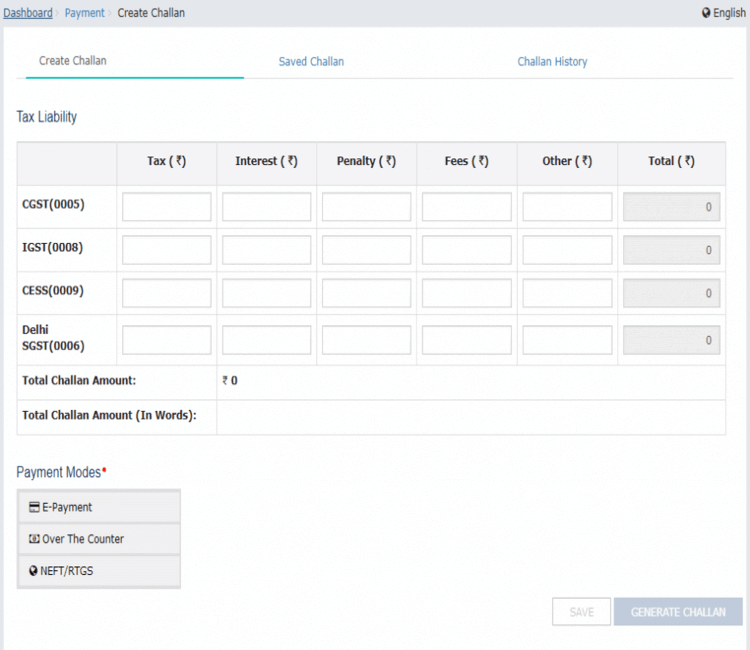Focus the CESS(0009) Fees input field

point(467,293)
